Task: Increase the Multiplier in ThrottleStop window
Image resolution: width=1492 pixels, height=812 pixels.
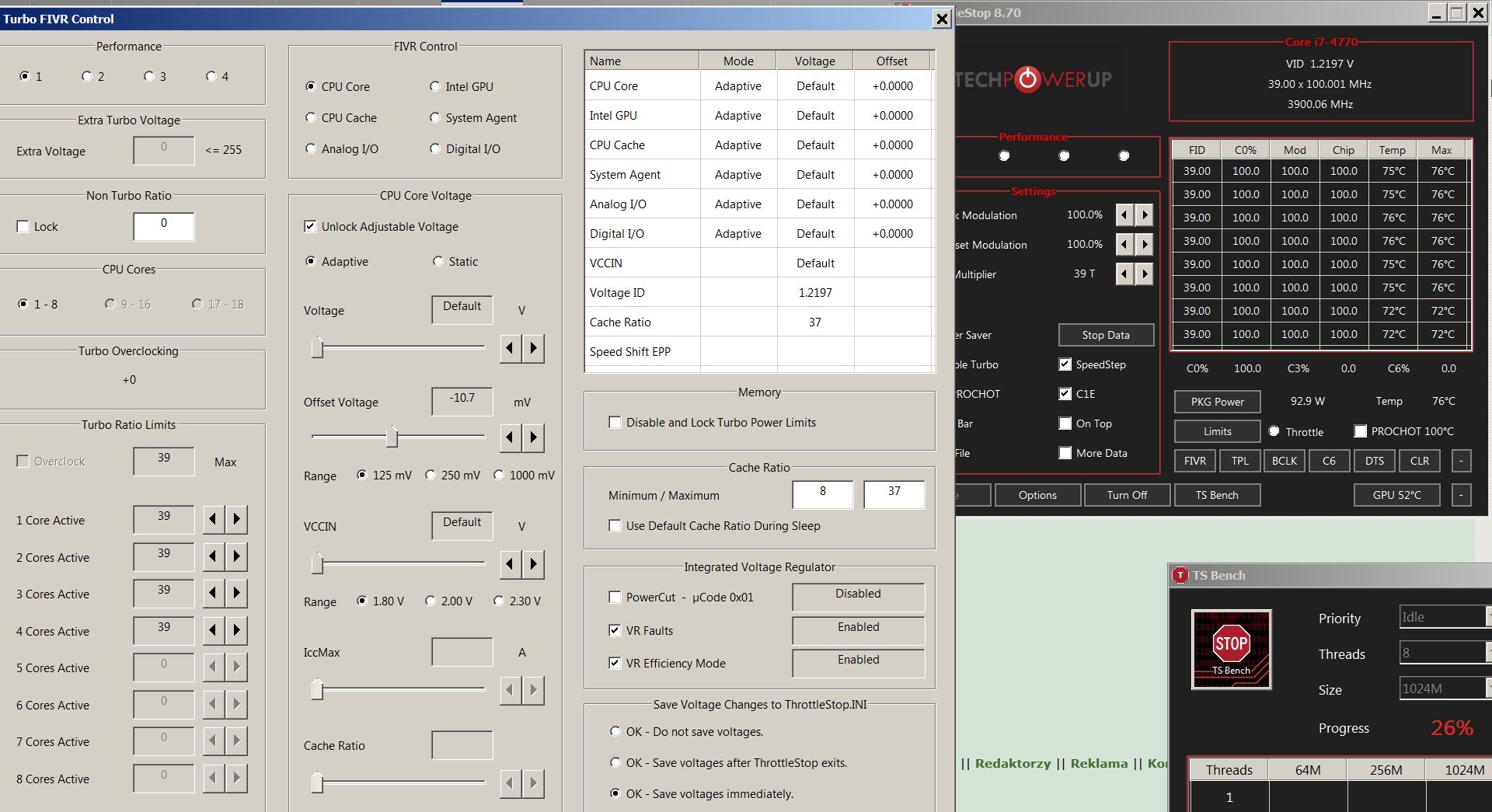Action: click(x=1144, y=274)
